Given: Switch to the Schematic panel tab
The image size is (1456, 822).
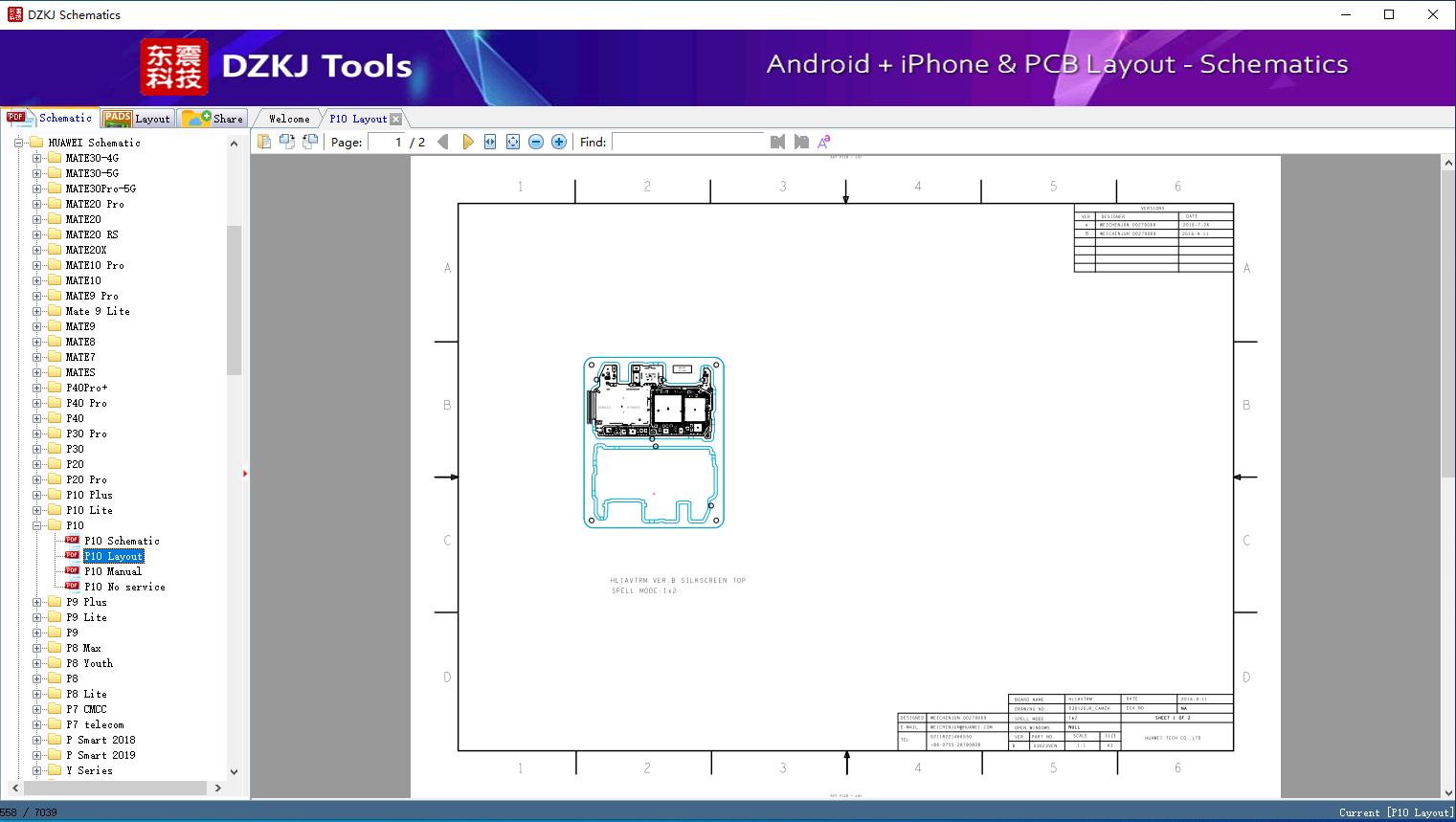Looking at the screenshot, I should pos(50,118).
